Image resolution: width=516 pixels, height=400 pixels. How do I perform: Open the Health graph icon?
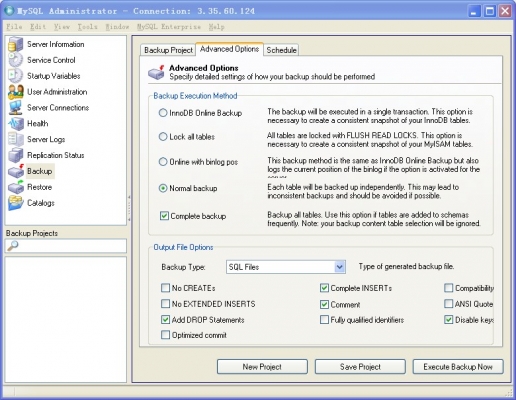(16, 124)
